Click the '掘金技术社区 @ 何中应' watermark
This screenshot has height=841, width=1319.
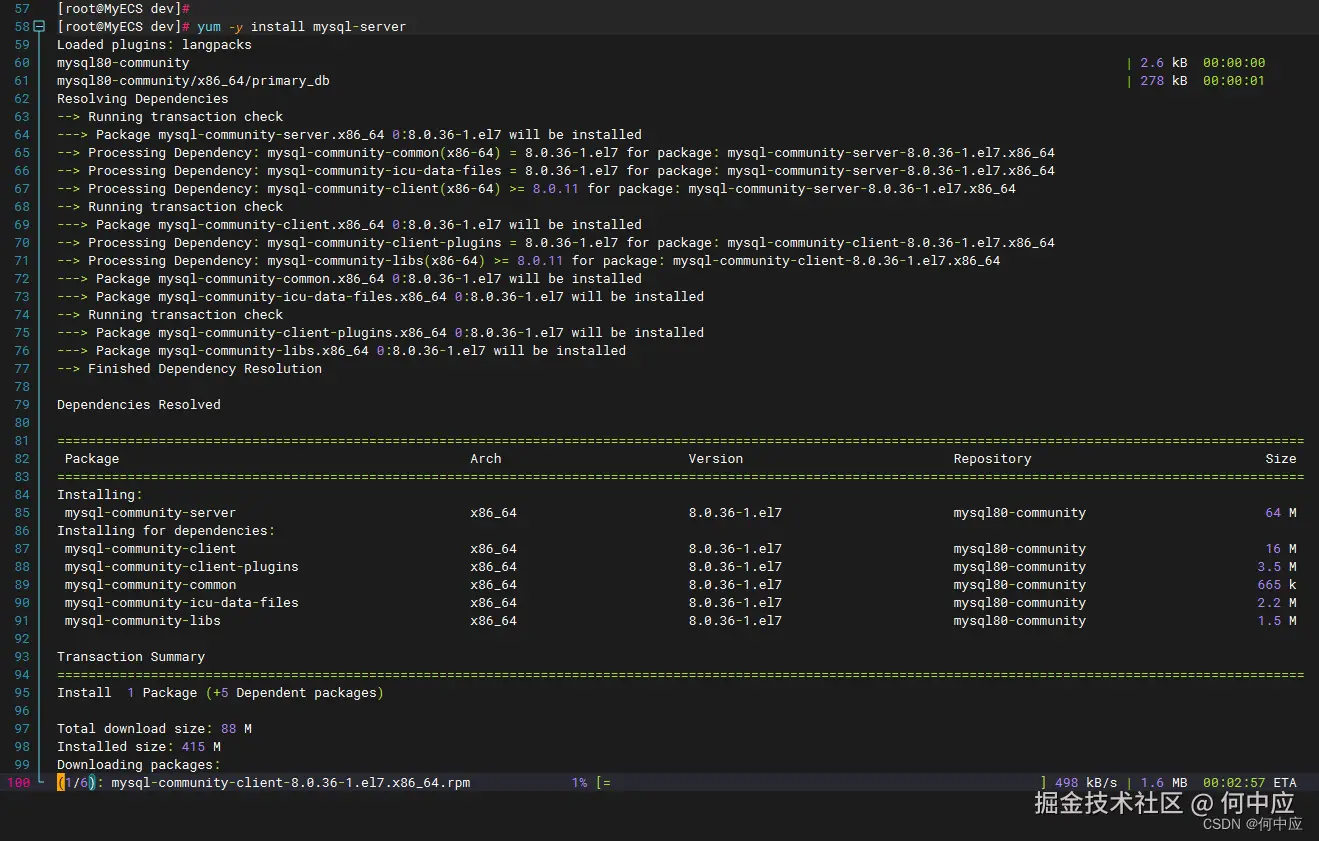point(1164,802)
